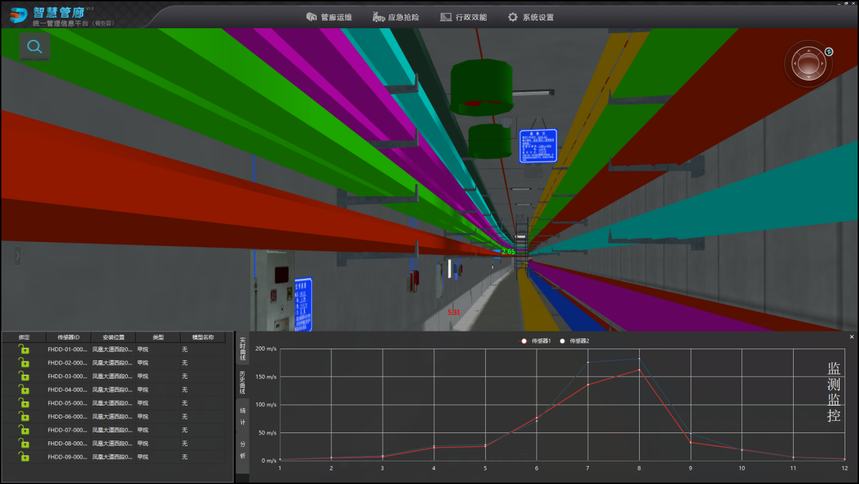Click the 智慧管廊 logo icon
The height and width of the screenshot is (484, 859).
tap(18, 14)
